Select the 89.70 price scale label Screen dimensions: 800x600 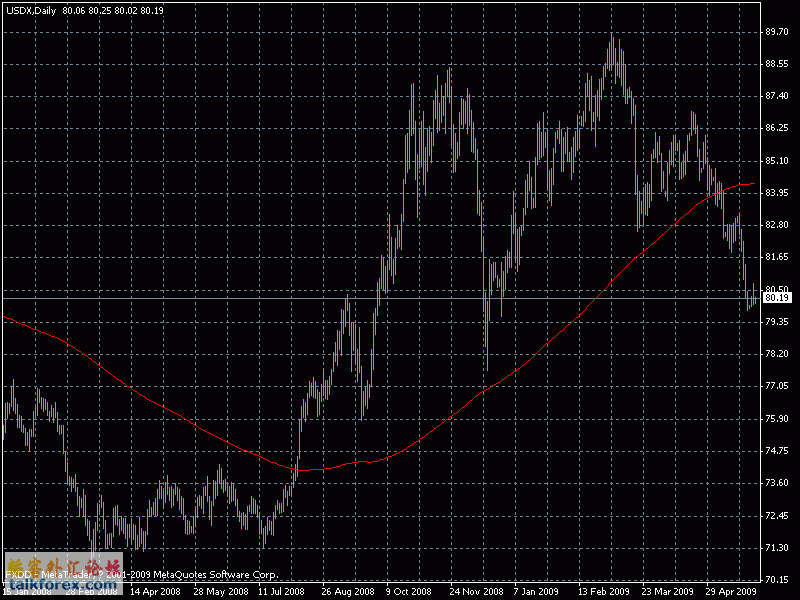(776, 32)
